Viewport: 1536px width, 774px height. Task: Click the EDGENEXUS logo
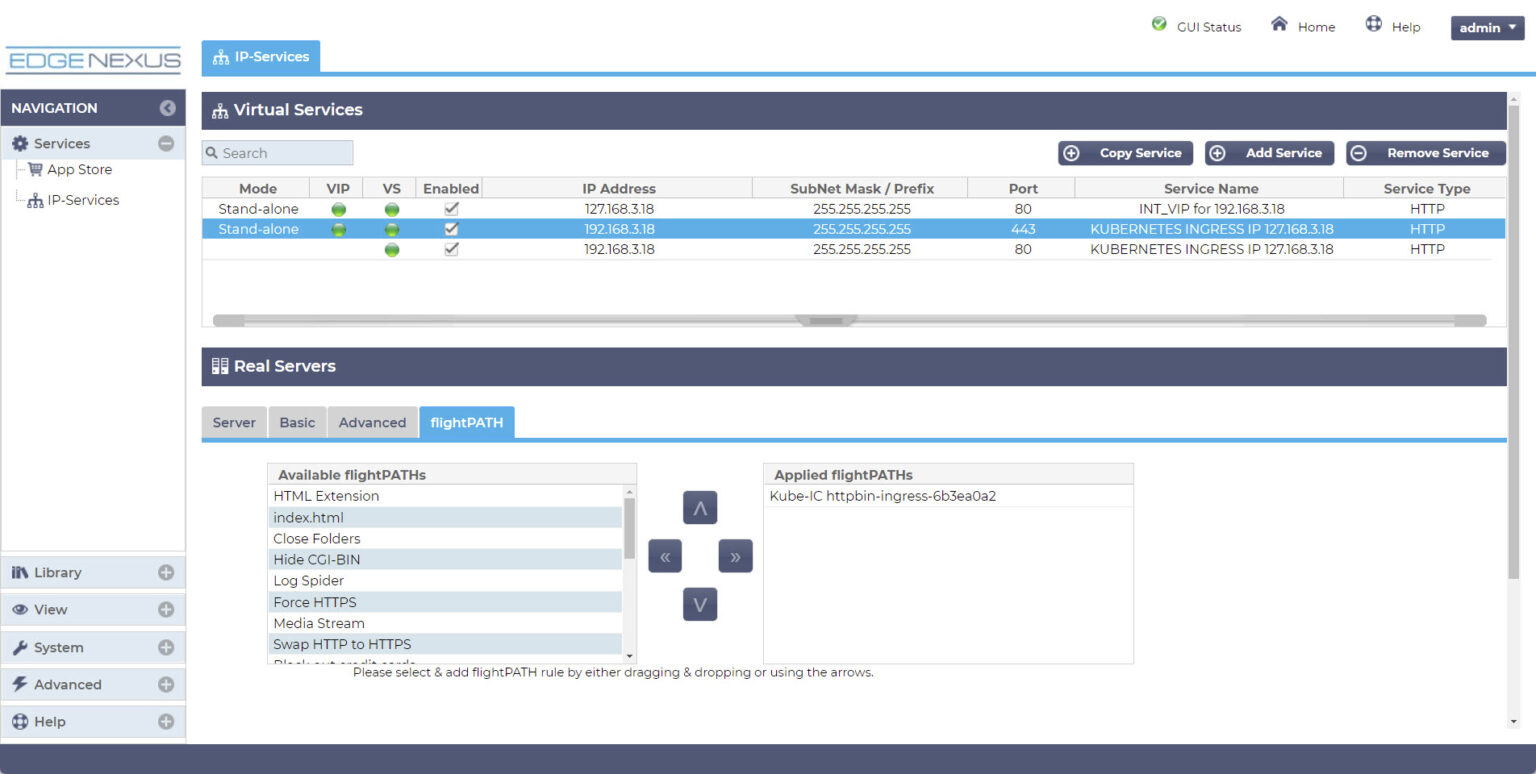93,60
